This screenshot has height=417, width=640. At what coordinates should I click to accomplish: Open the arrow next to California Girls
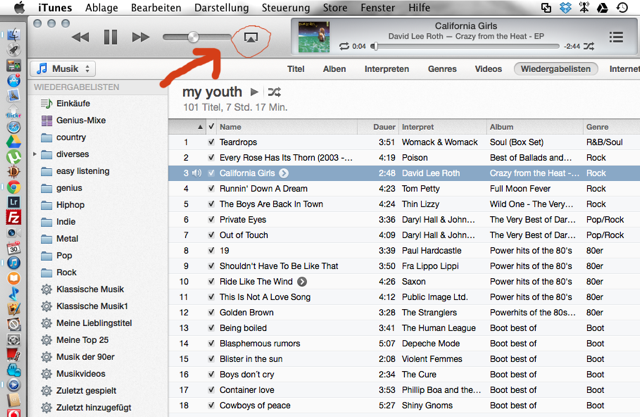pyautogui.click(x=284, y=173)
